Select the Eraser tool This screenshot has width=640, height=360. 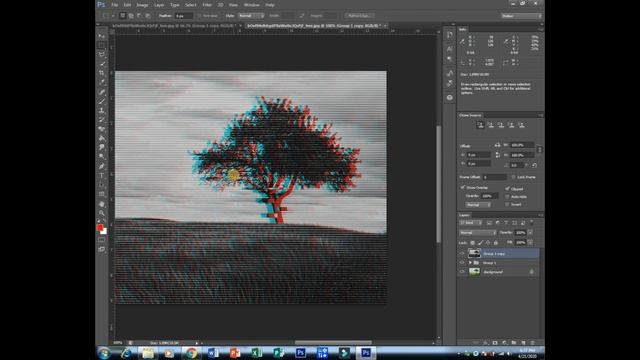point(101,129)
